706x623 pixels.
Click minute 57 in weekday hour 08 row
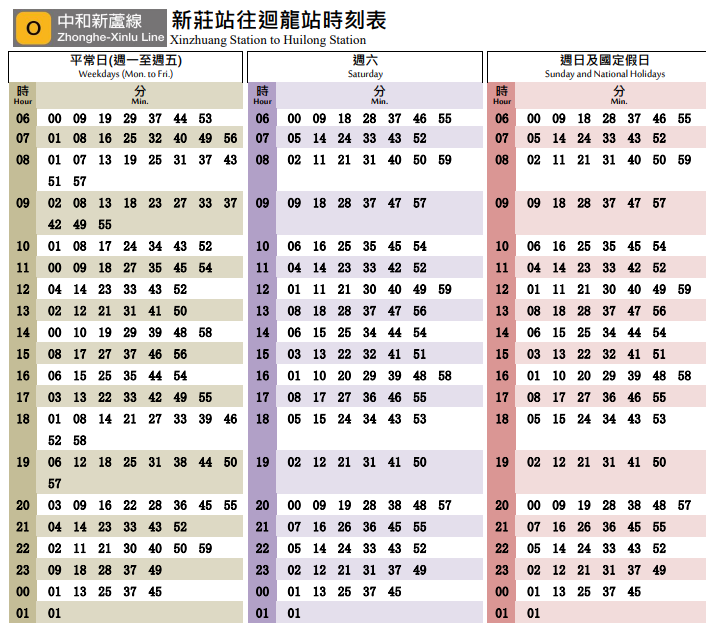(x=80, y=181)
